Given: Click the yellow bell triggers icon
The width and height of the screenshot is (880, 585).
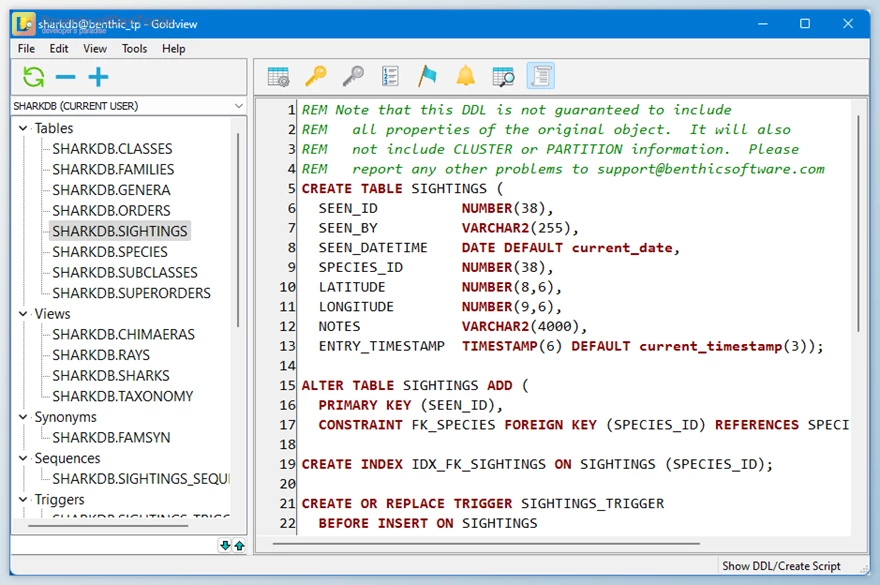Looking at the screenshot, I should tap(465, 76).
